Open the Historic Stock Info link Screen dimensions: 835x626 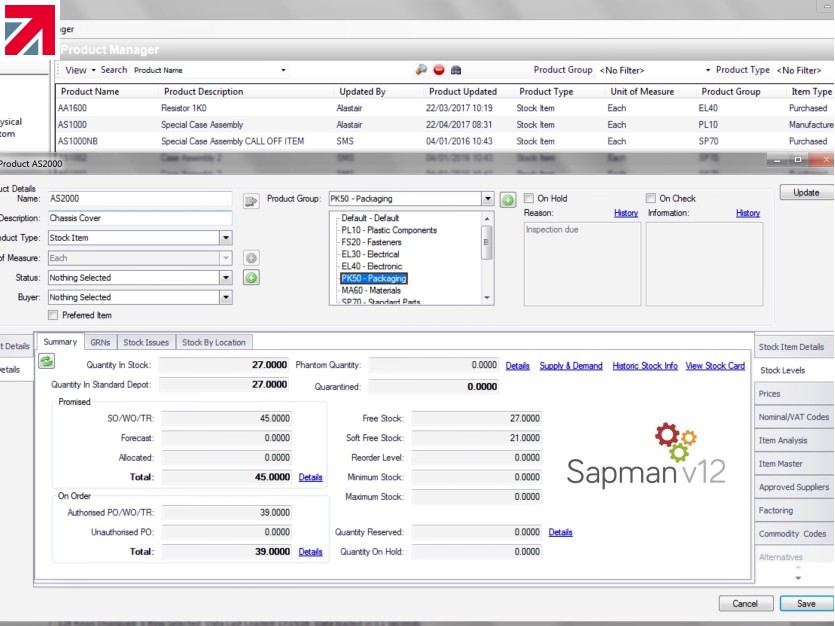tap(645, 366)
